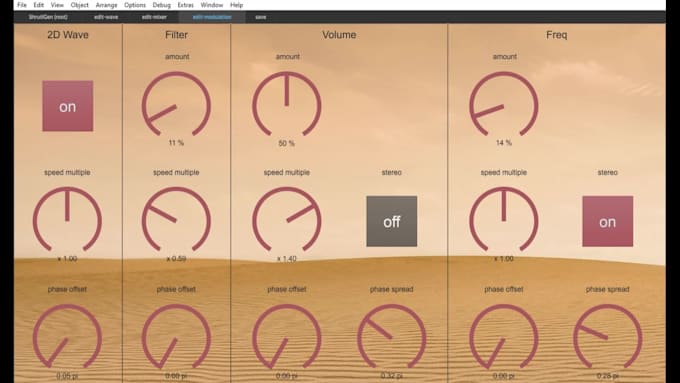This screenshot has height=383, width=680.
Task: Click the Volume amount value 50 %
Action: [x=286, y=143]
